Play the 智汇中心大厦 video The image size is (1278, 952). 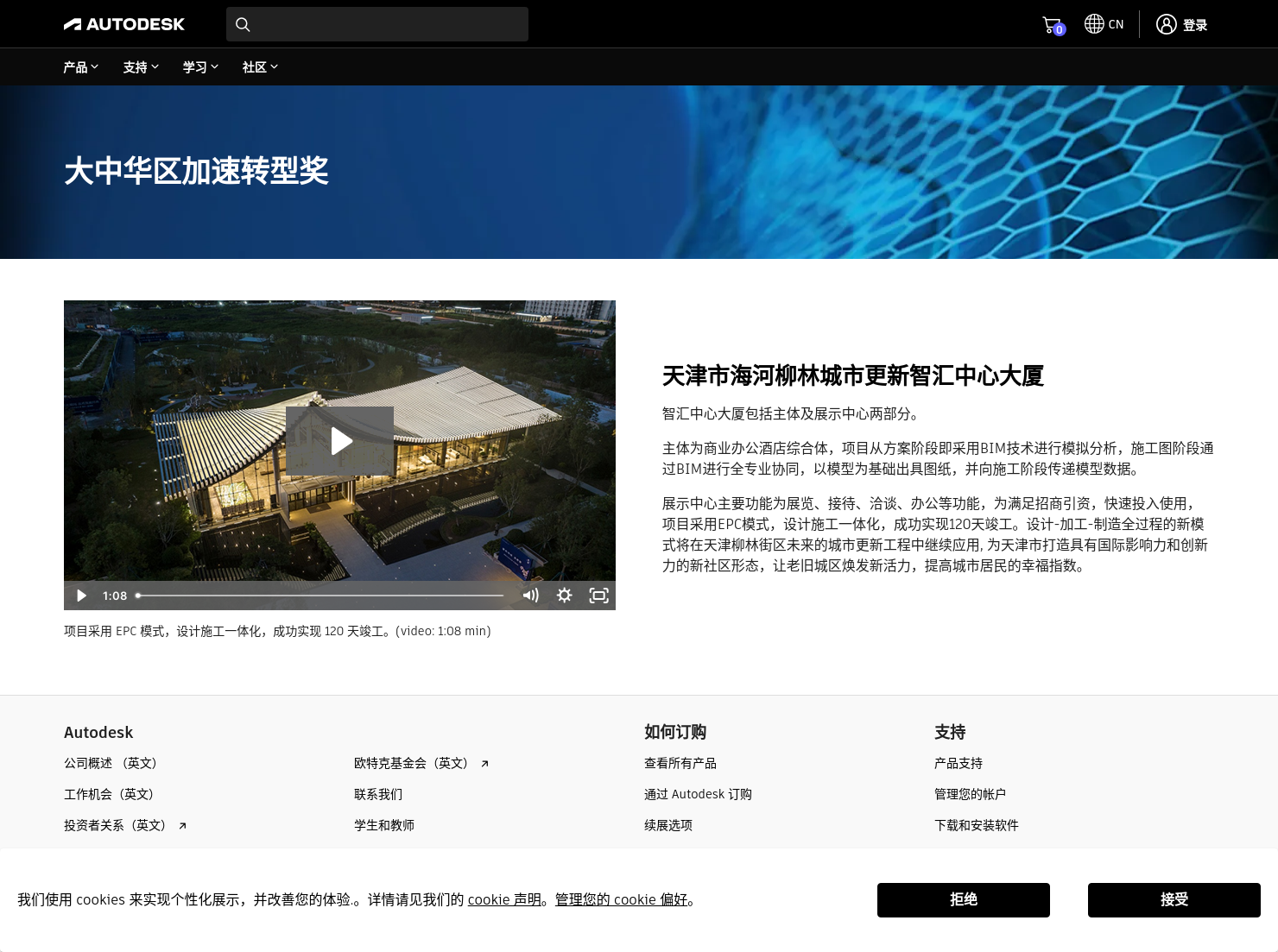[x=339, y=439]
